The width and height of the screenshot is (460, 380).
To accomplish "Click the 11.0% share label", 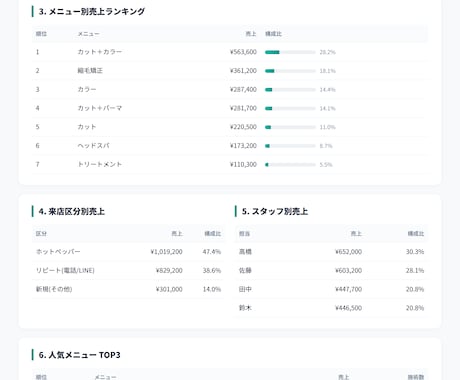I will 327,127.
